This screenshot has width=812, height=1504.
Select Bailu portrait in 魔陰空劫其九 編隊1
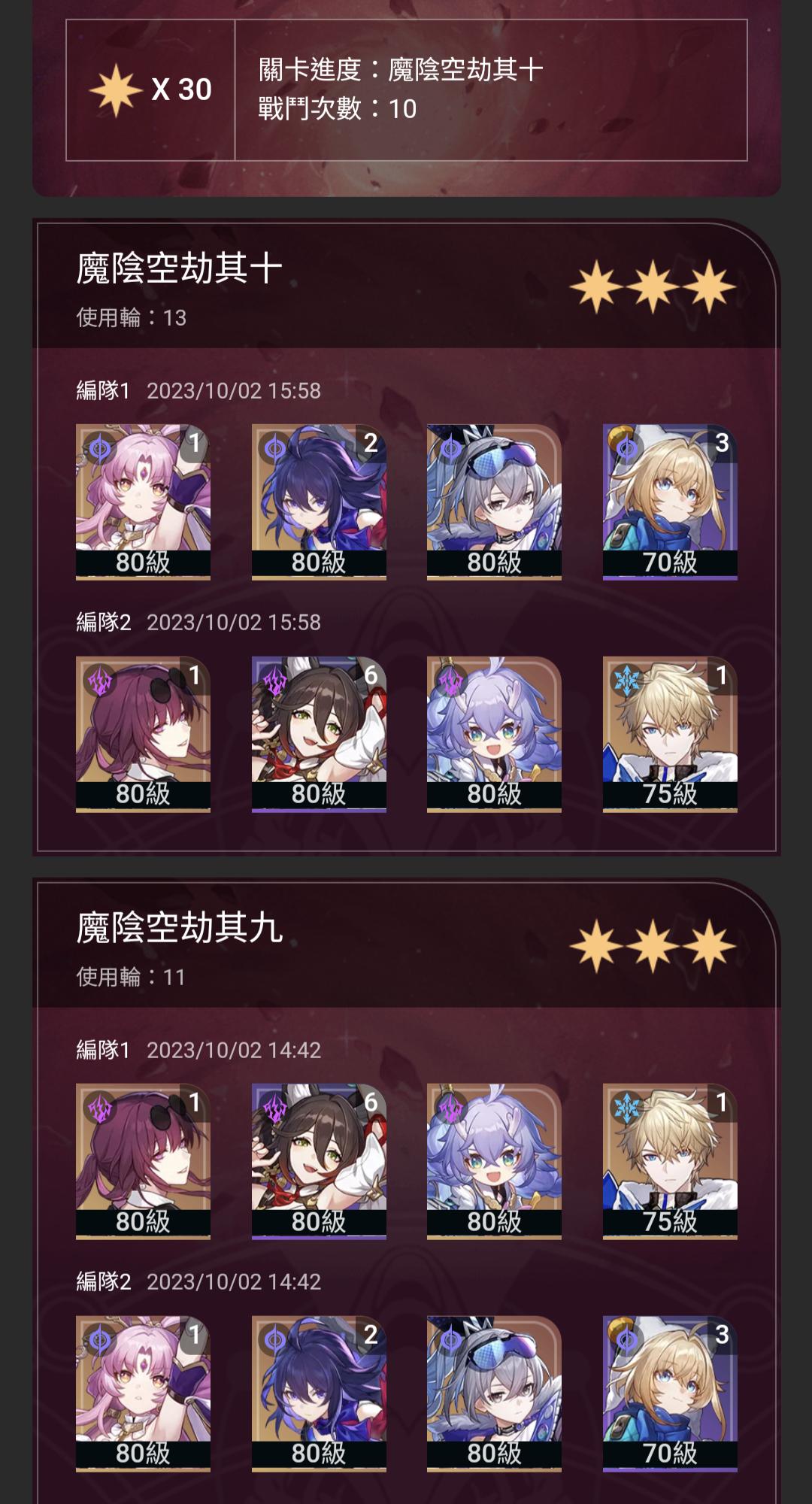494,1161
